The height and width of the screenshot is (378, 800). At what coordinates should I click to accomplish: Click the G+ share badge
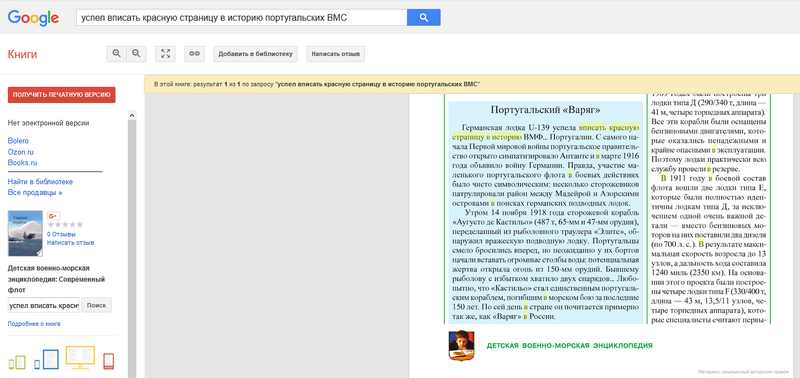(54, 216)
